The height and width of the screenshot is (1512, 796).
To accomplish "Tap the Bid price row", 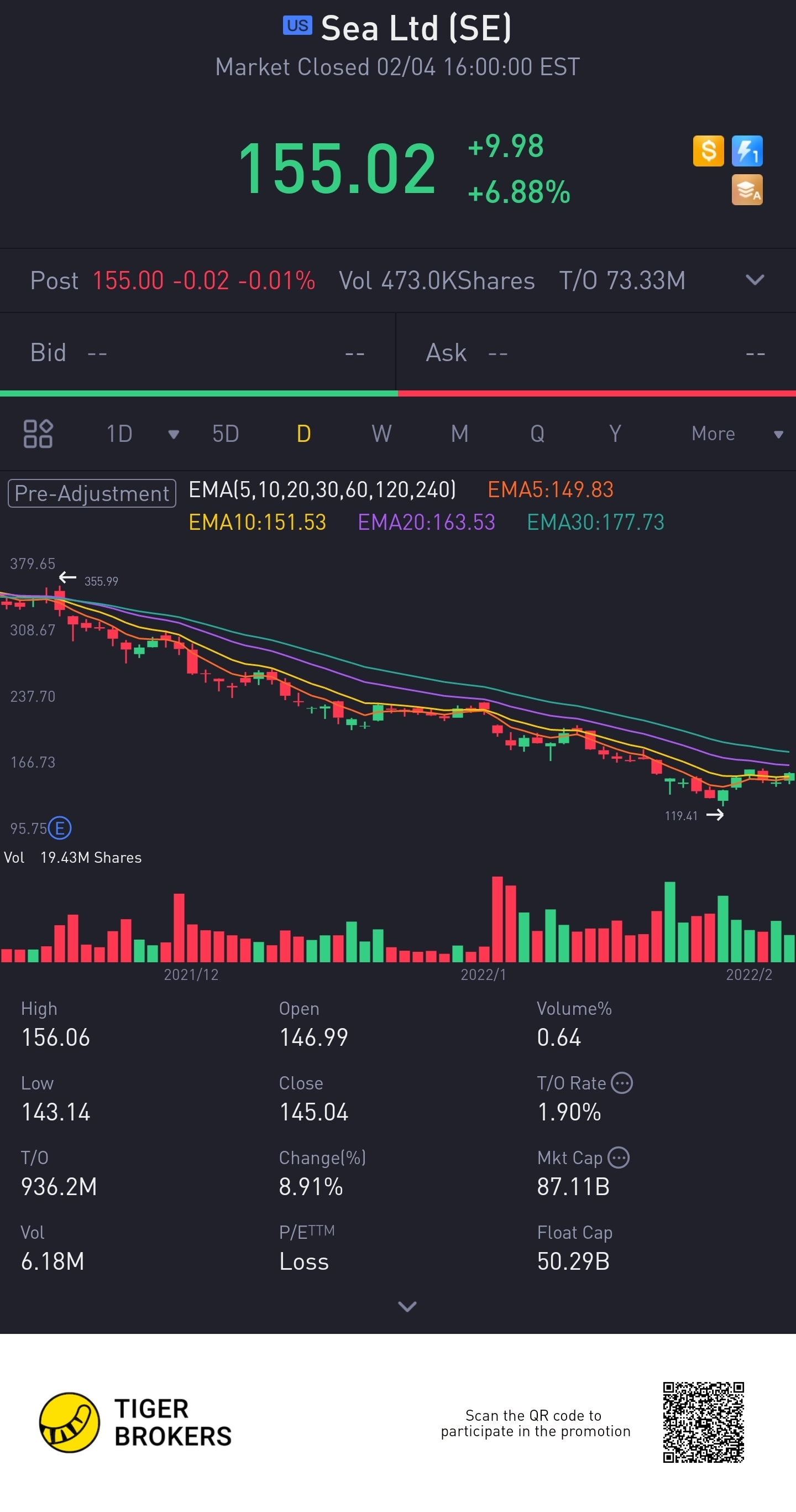I will (197, 353).
